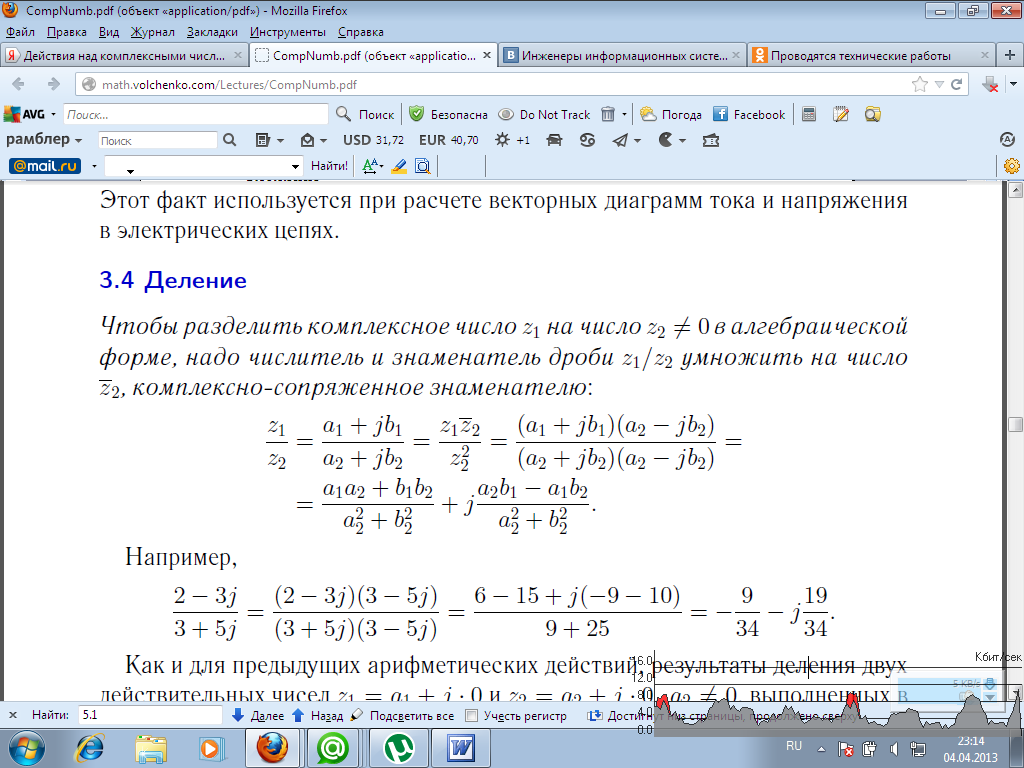1024x768 pixels.
Task: Open AVG toolbar notepad icon
Action: click(x=840, y=114)
